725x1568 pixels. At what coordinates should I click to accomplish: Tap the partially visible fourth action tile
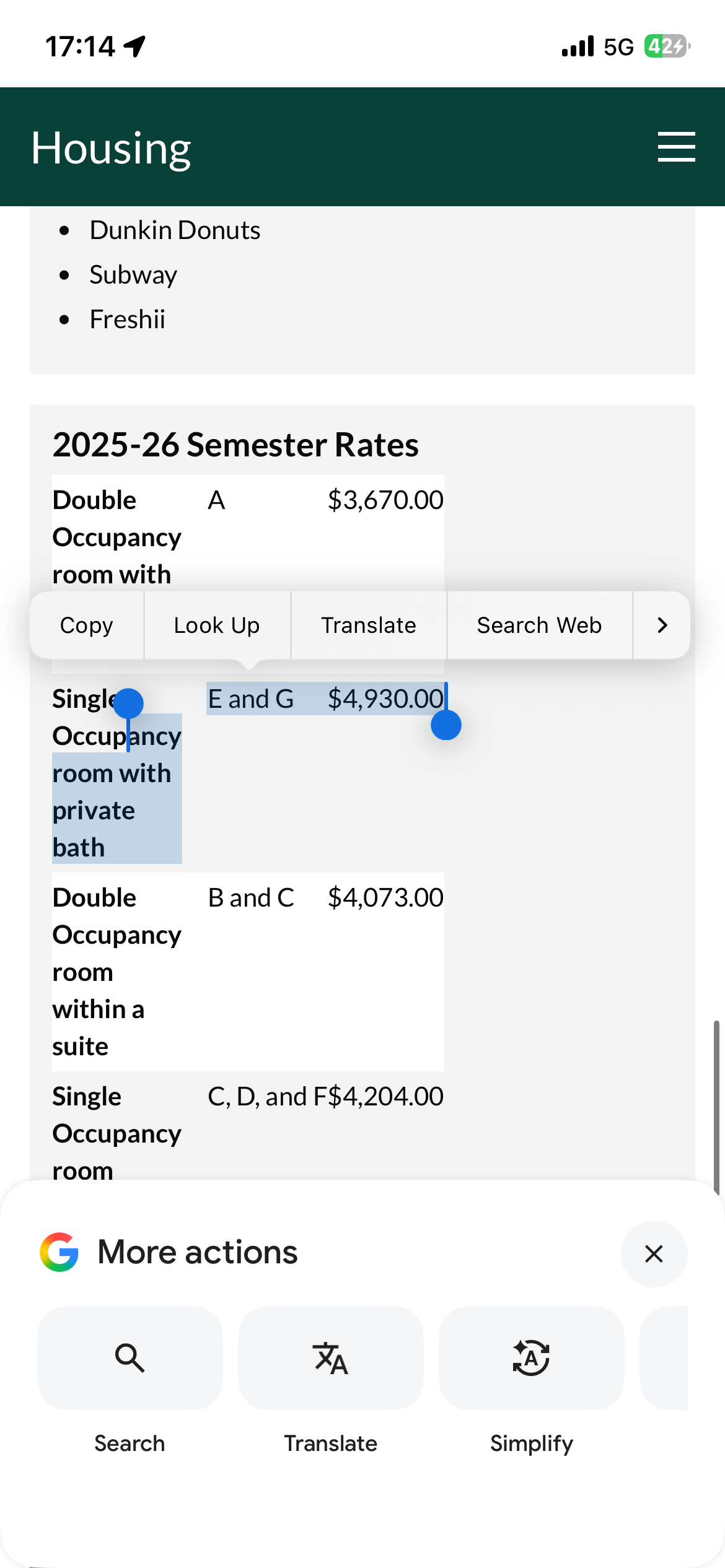[x=666, y=1358]
